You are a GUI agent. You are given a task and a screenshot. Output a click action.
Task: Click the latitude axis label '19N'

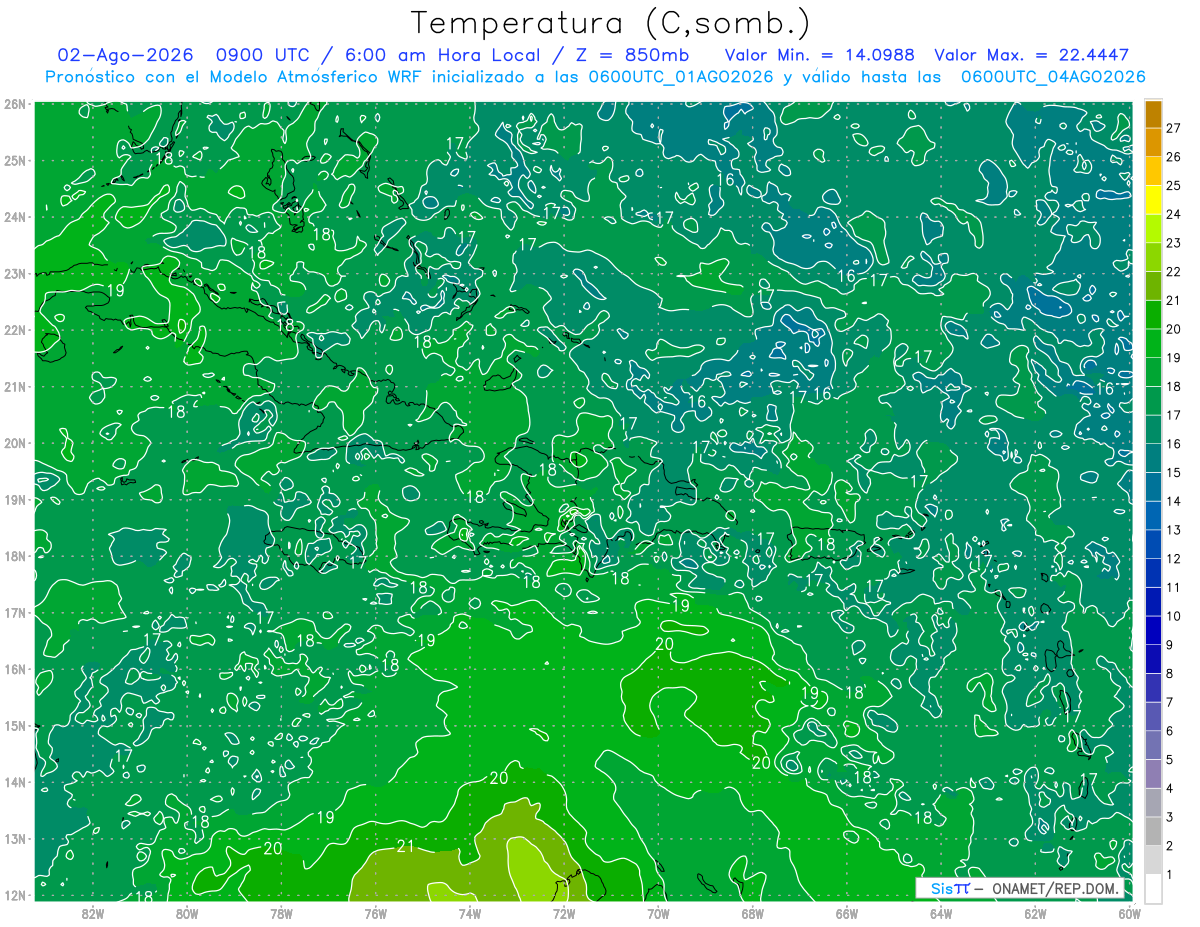(x=15, y=499)
